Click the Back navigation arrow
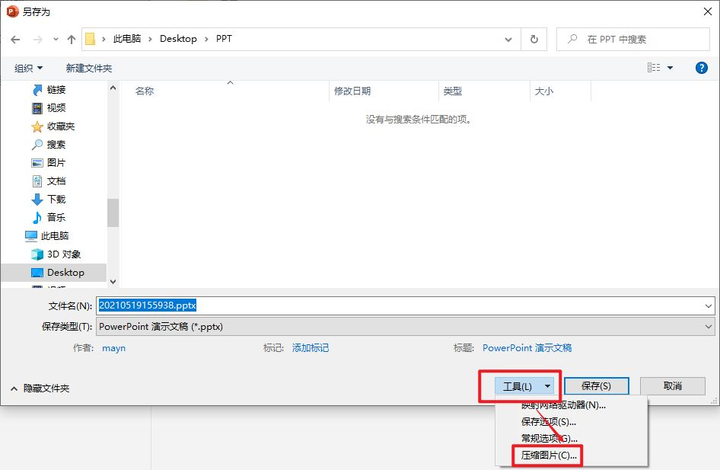Viewport: 720px width, 470px height. click(x=16, y=39)
